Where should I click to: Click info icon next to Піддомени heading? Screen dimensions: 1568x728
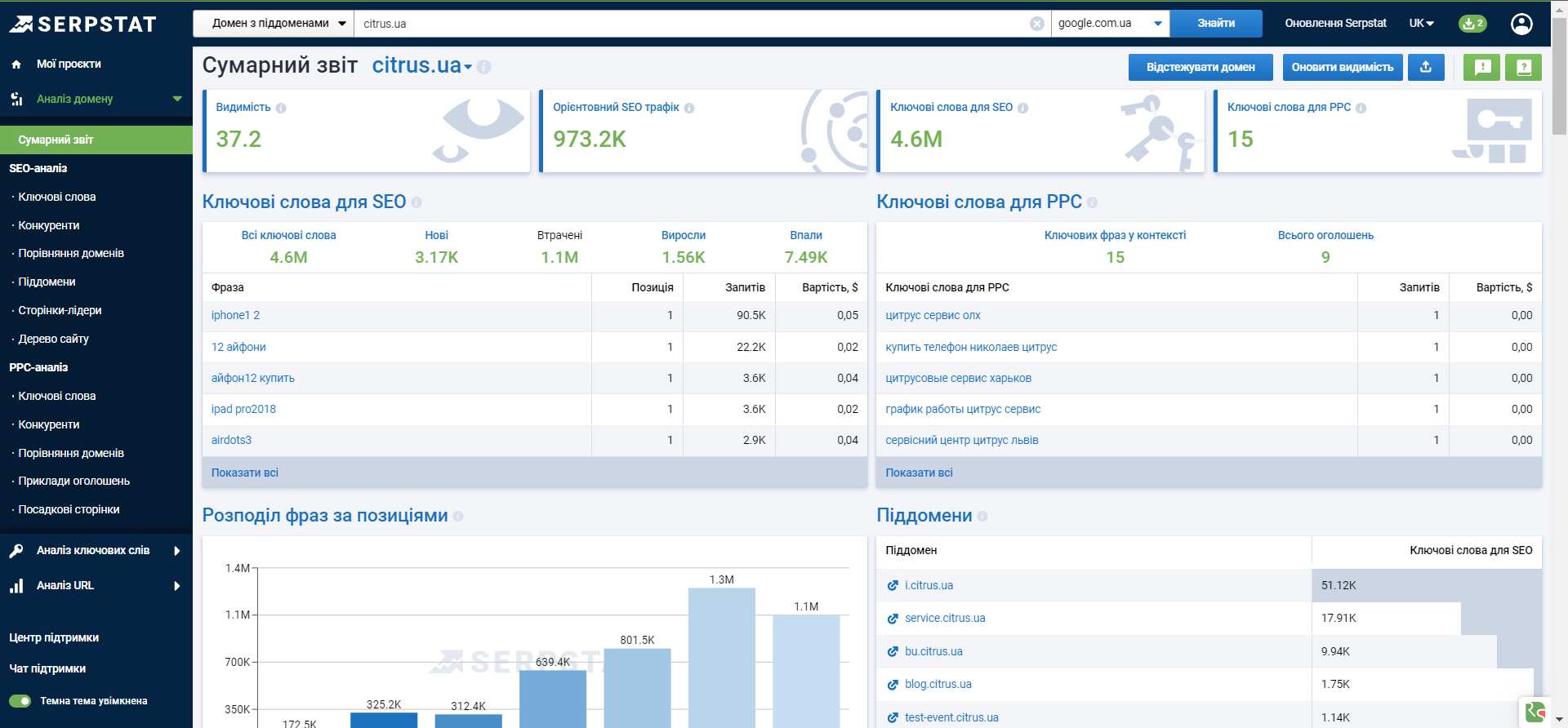pos(982,516)
